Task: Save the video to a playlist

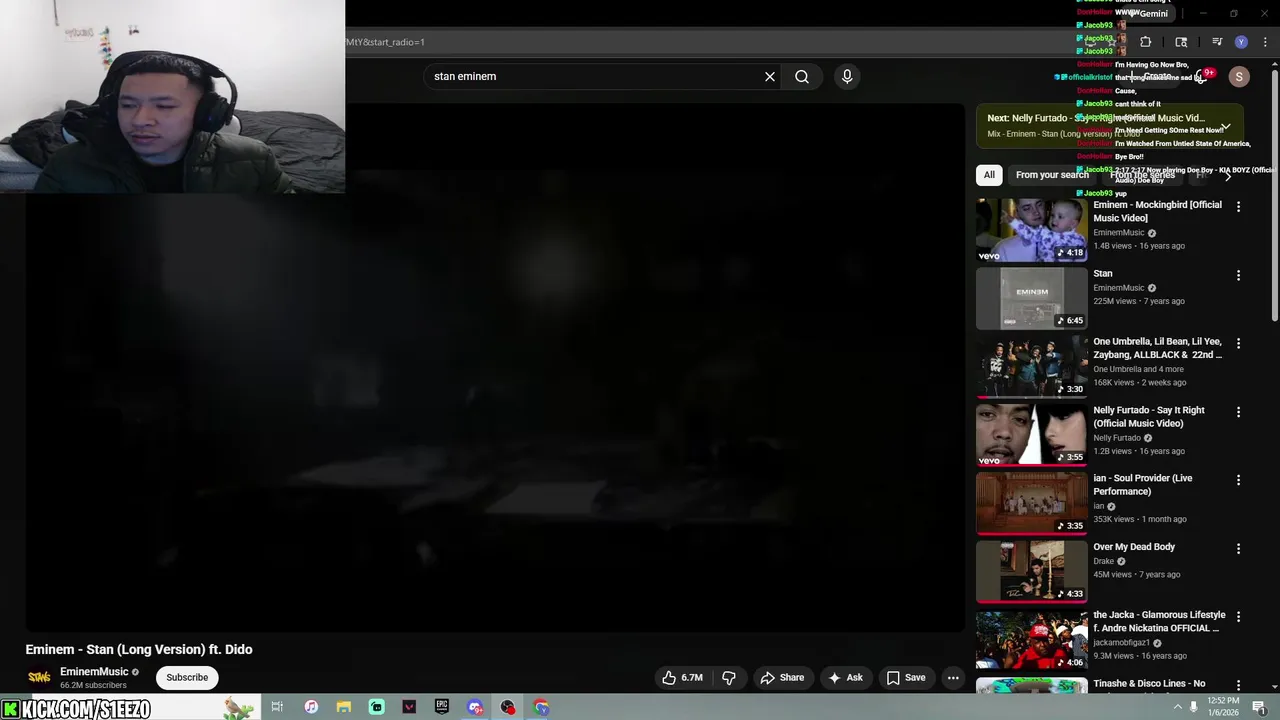Action: (x=906, y=677)
